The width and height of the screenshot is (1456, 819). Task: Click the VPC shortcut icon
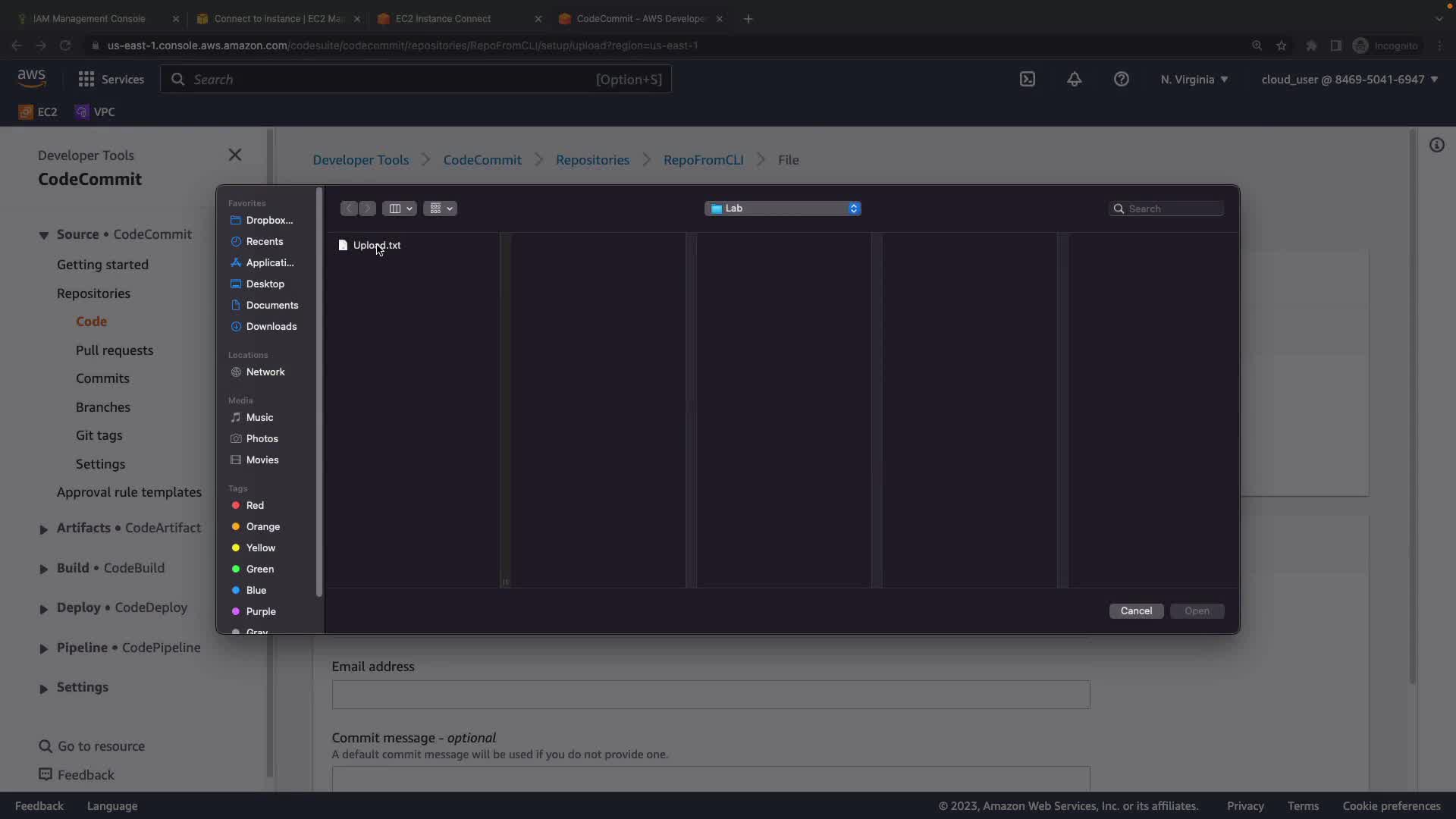pyautogui.click(x=82, y=111)
